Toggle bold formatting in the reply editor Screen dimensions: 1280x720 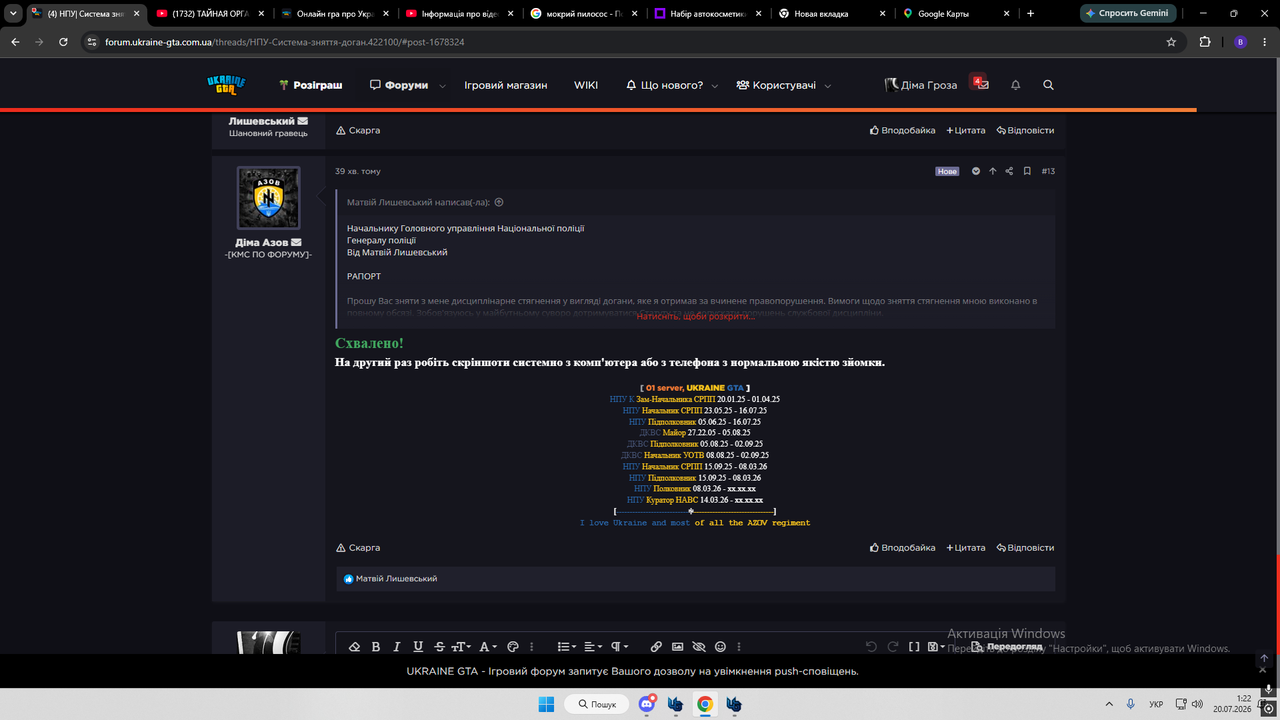coord(376,647)
